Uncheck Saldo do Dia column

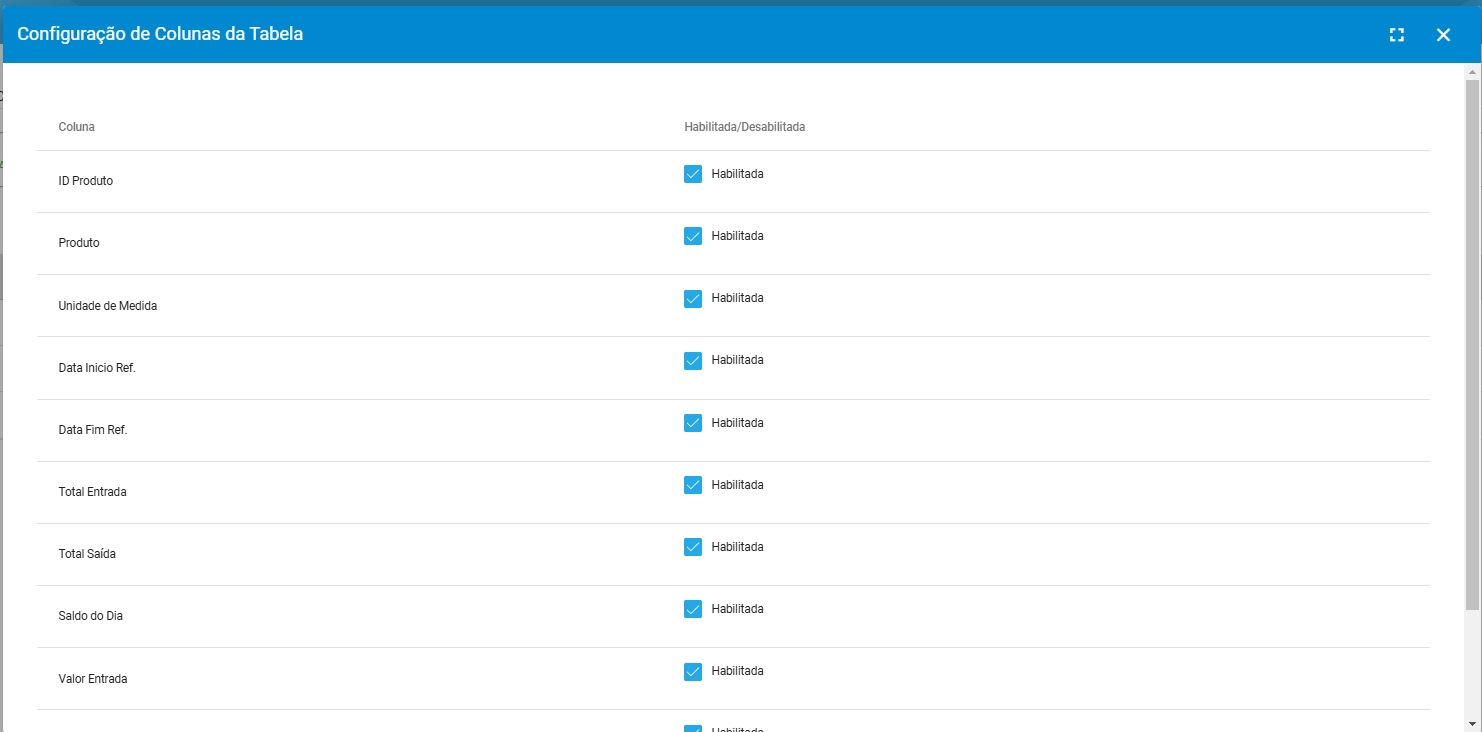click(693, 609)
